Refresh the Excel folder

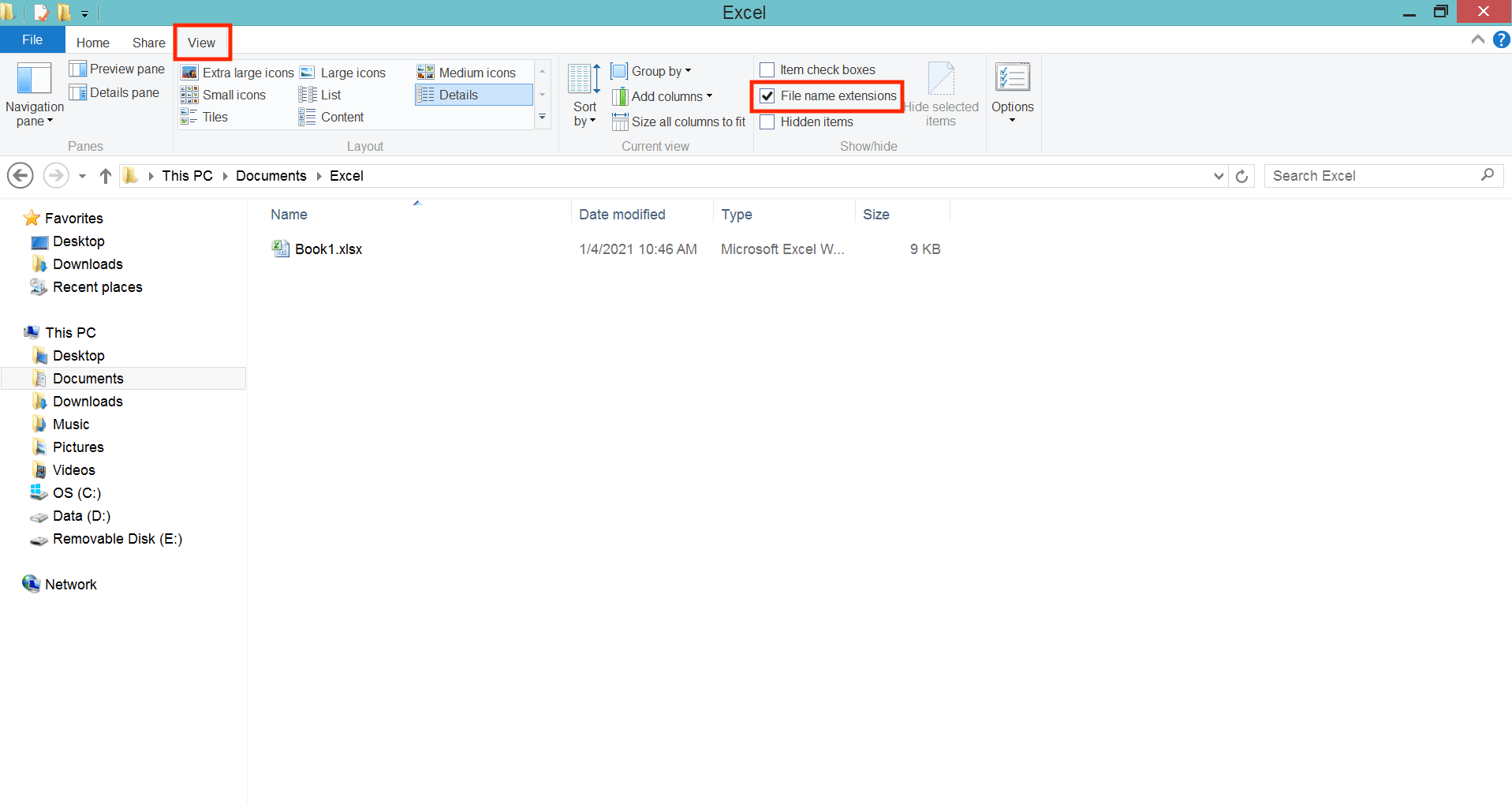pos(1241,176)
